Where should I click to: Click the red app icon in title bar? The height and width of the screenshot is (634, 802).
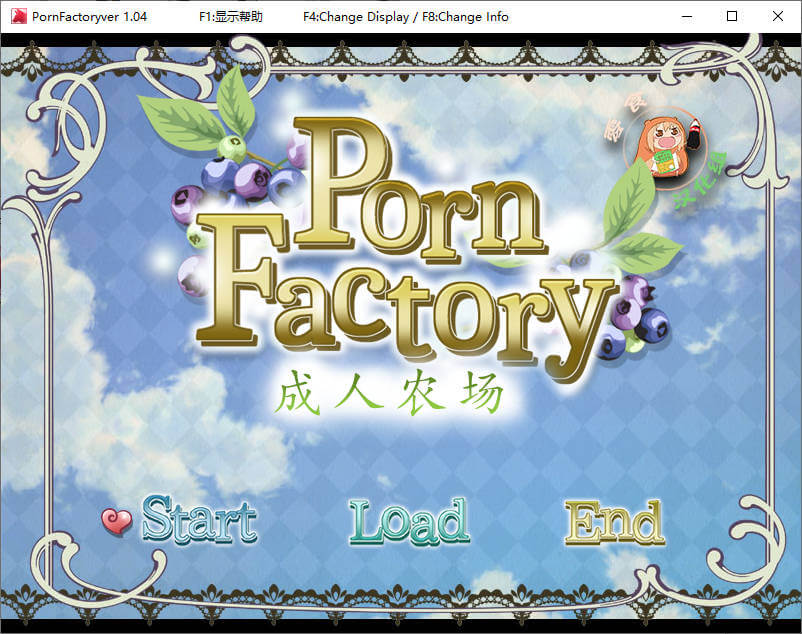point(15,16)
